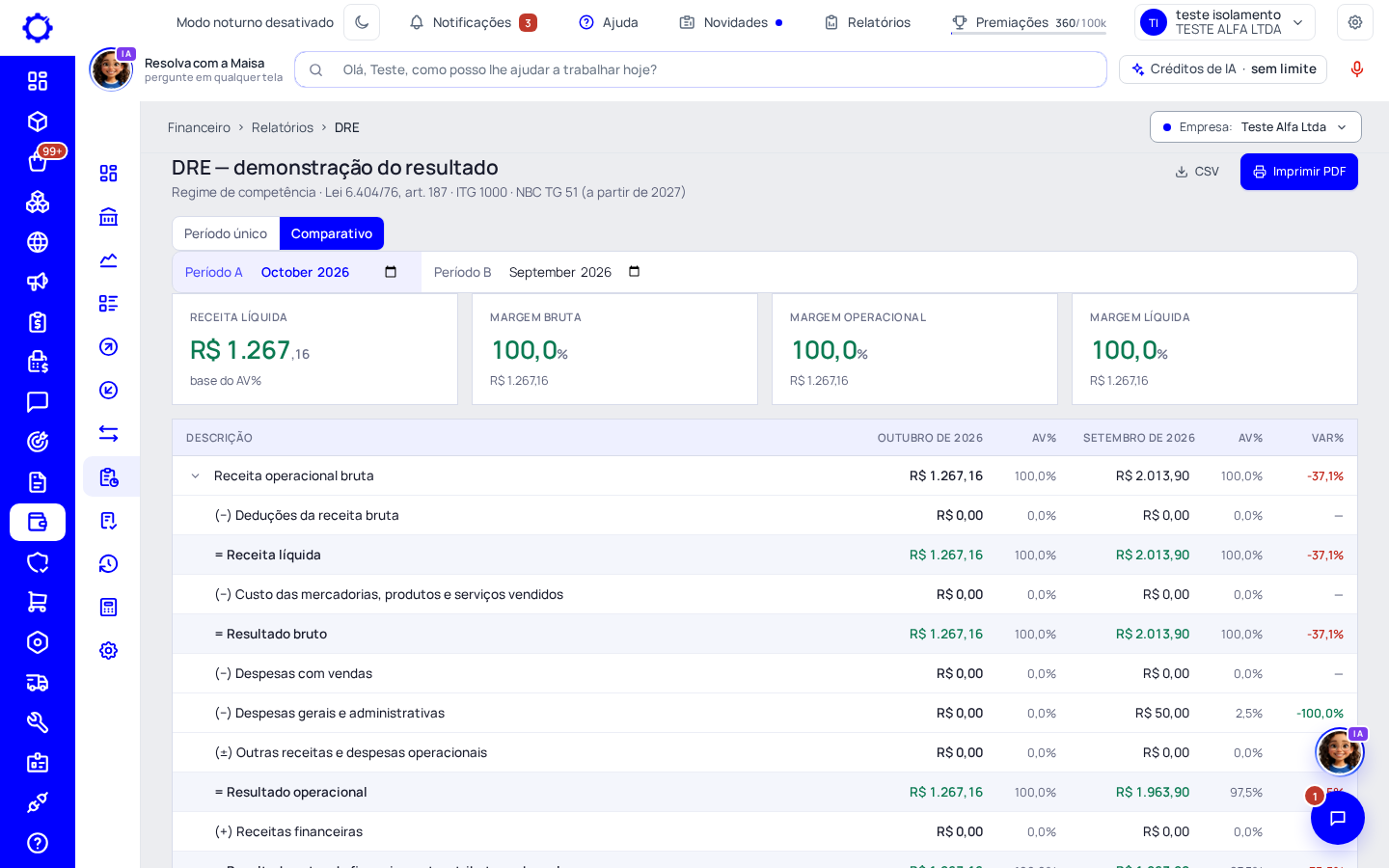Open Período B calendar picker

pyautogui.click(x=635, y=272)
